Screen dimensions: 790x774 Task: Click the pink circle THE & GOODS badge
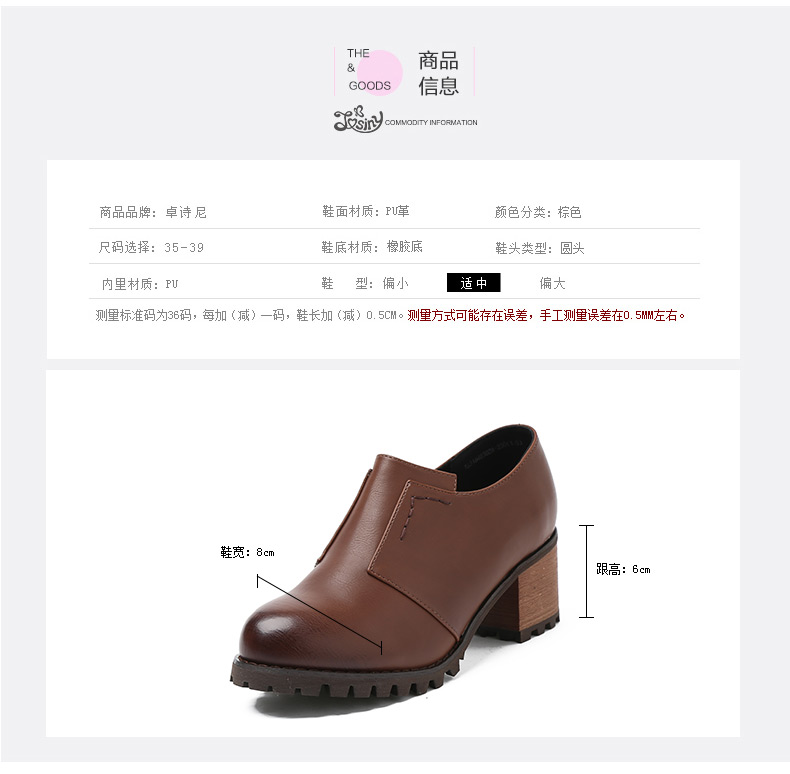(379, 73)
